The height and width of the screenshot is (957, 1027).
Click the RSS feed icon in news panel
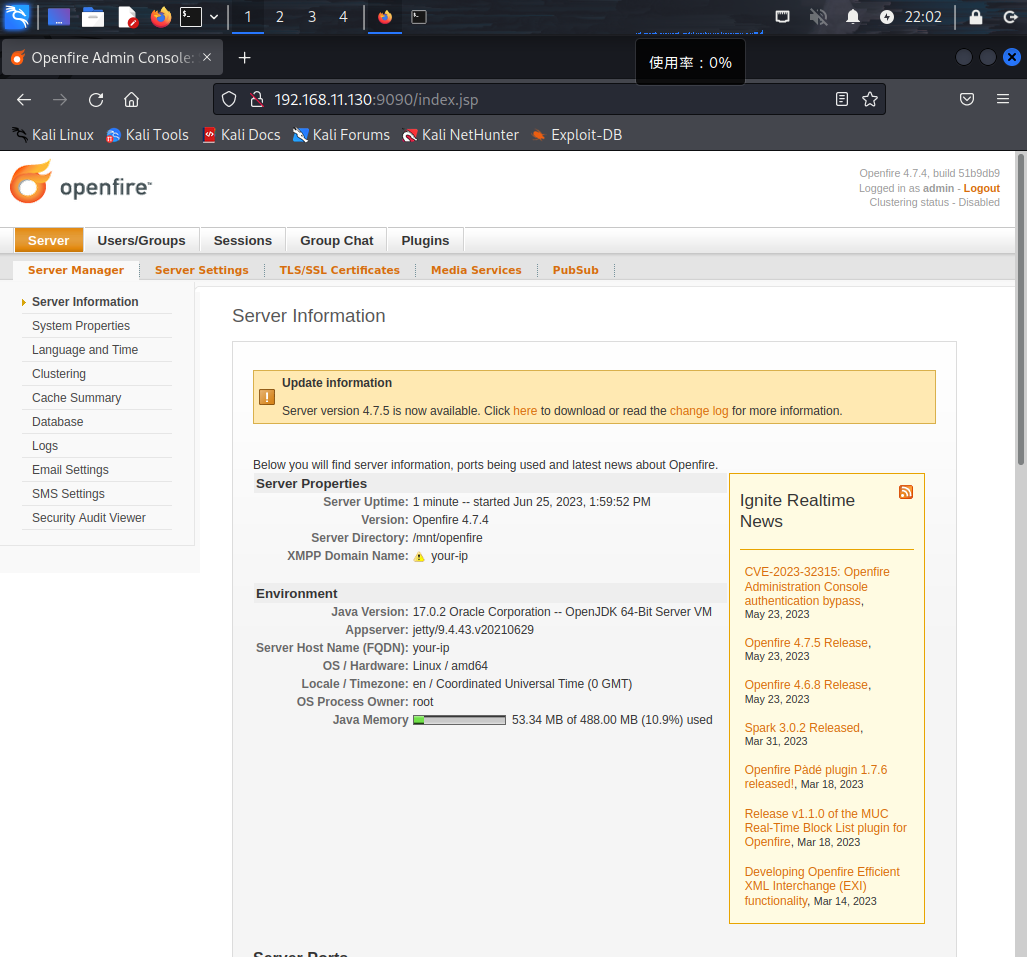tap(906, 492)
